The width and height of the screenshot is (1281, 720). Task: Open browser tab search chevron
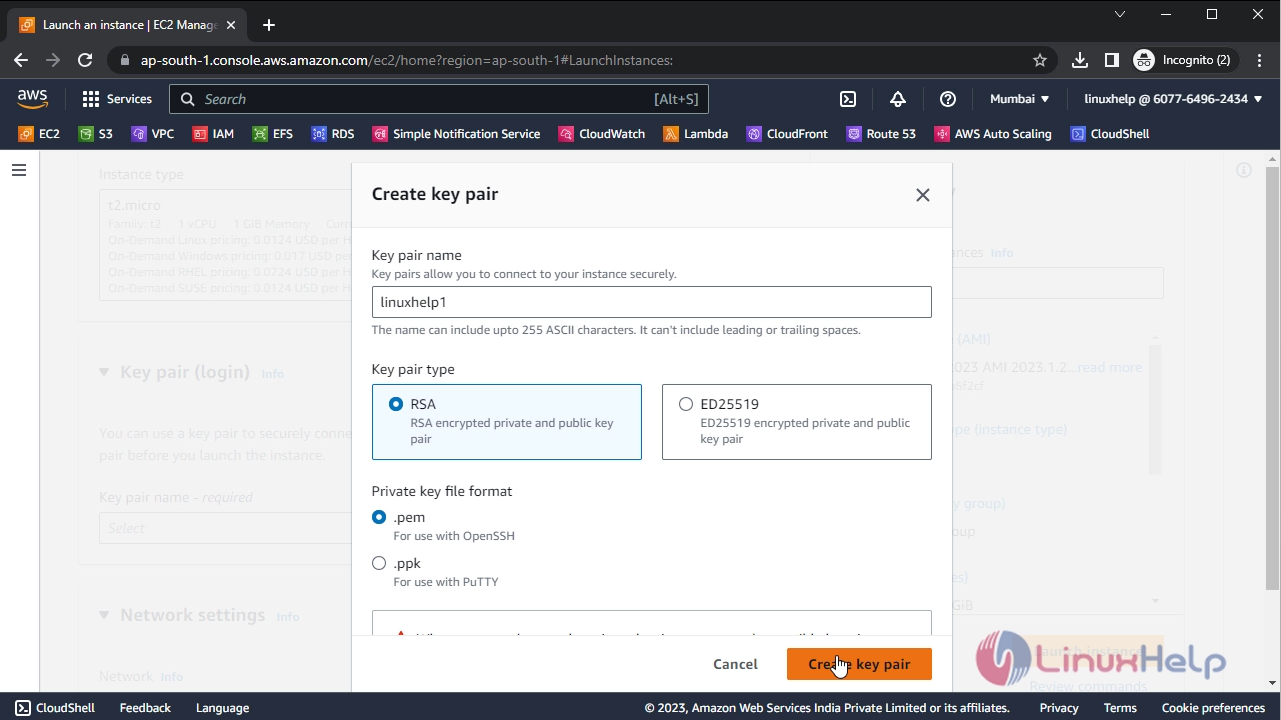click(x=1120, y=14)
